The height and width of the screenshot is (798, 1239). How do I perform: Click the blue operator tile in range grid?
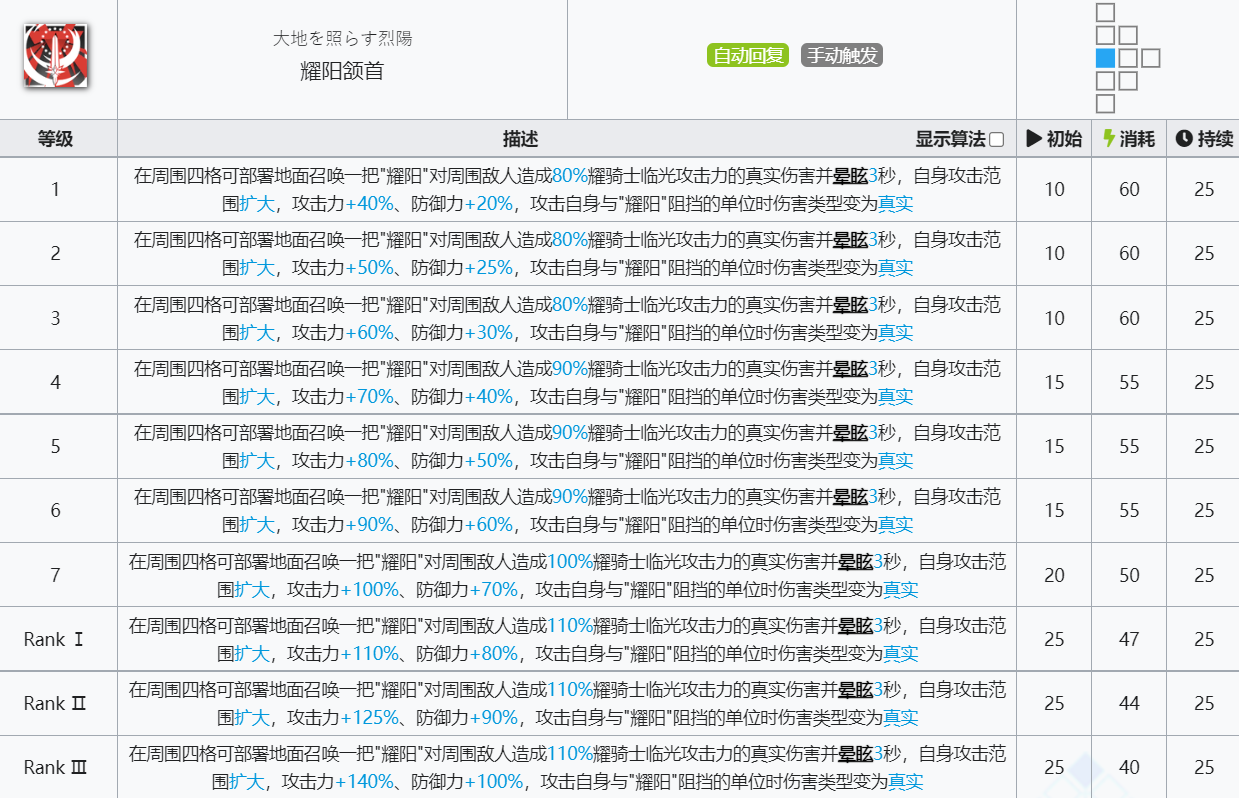pyautogui.click(x=1105, y=58)
